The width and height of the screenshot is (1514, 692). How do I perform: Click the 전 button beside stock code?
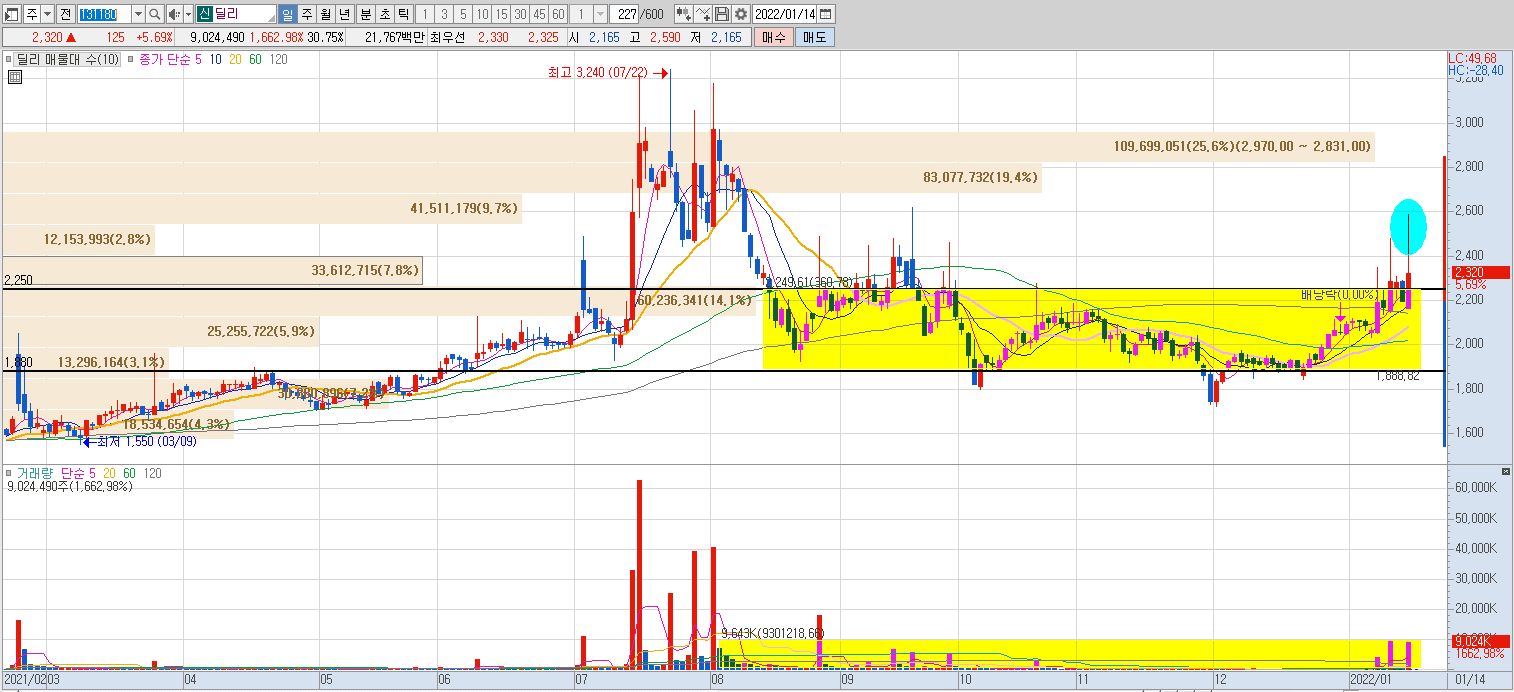[x=65, y=14]
